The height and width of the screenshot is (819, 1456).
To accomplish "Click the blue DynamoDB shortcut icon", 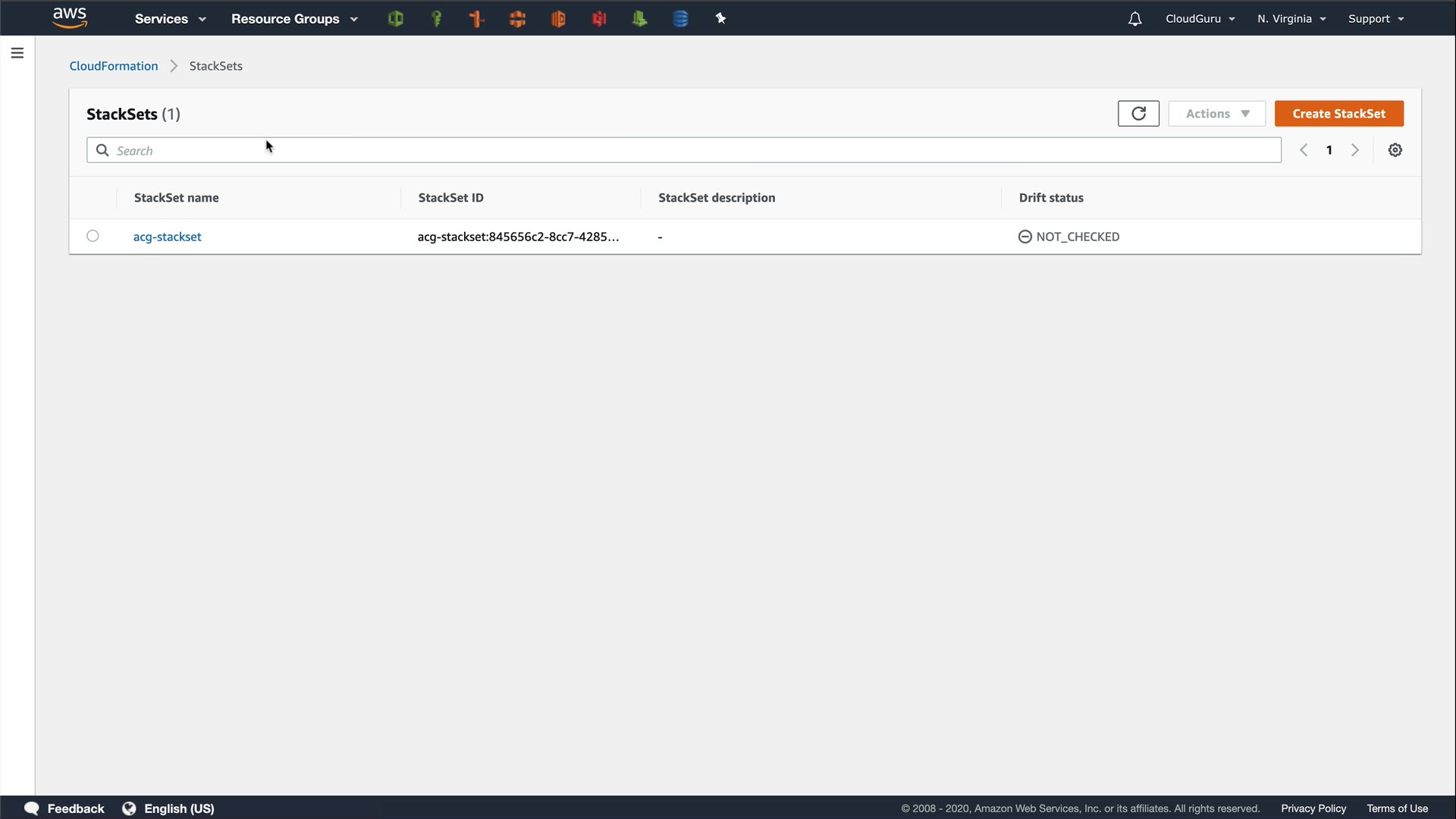I will (x=680, y=19).
